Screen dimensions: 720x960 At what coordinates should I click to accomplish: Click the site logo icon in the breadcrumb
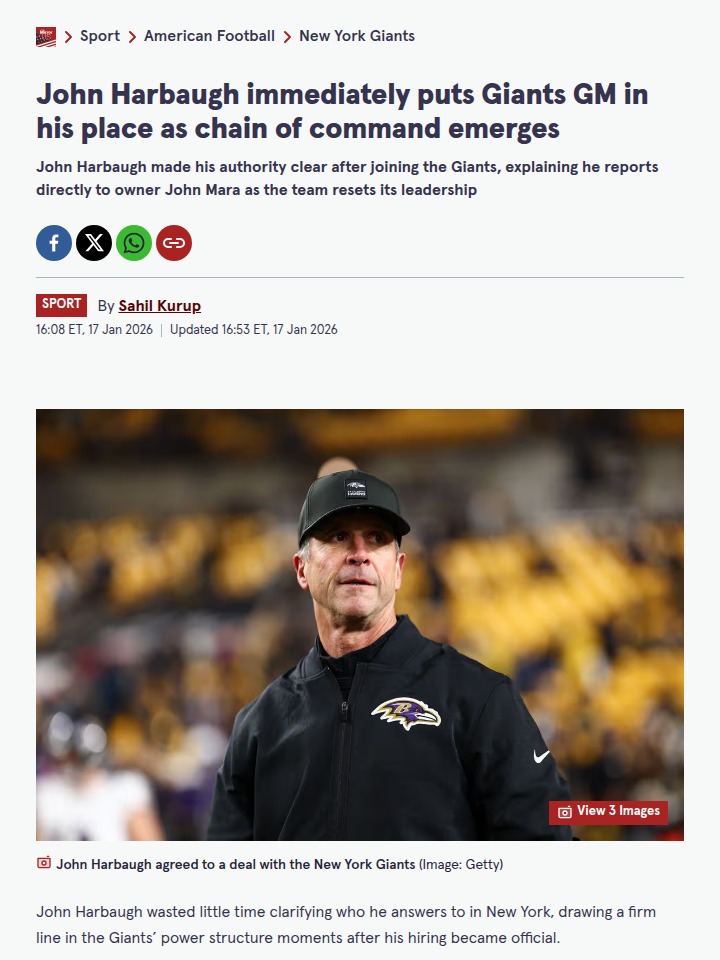(46, 37)
